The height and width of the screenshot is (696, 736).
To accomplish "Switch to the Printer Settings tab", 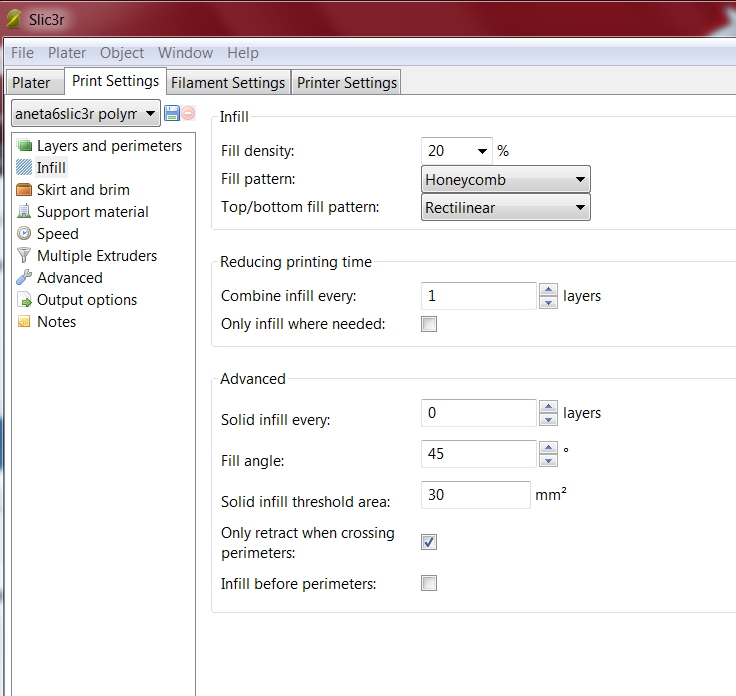I will pyautogui.click(x=346, y=83).
